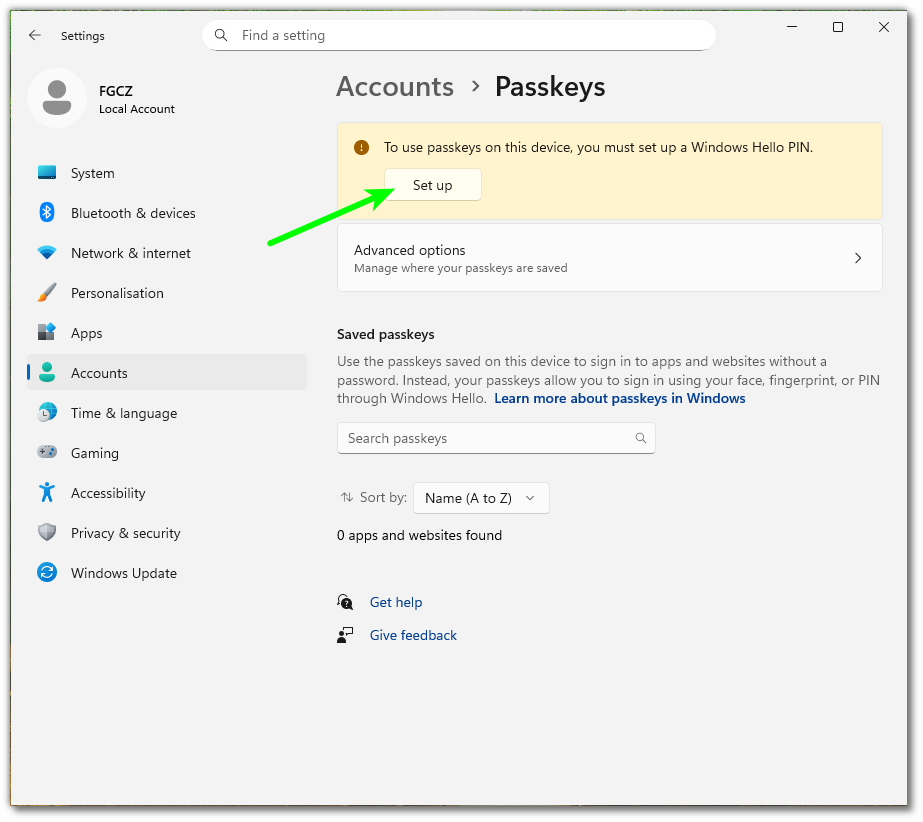Open the System settings category
The height and width of the screenshot is (822, 923).
click(167, 173)
